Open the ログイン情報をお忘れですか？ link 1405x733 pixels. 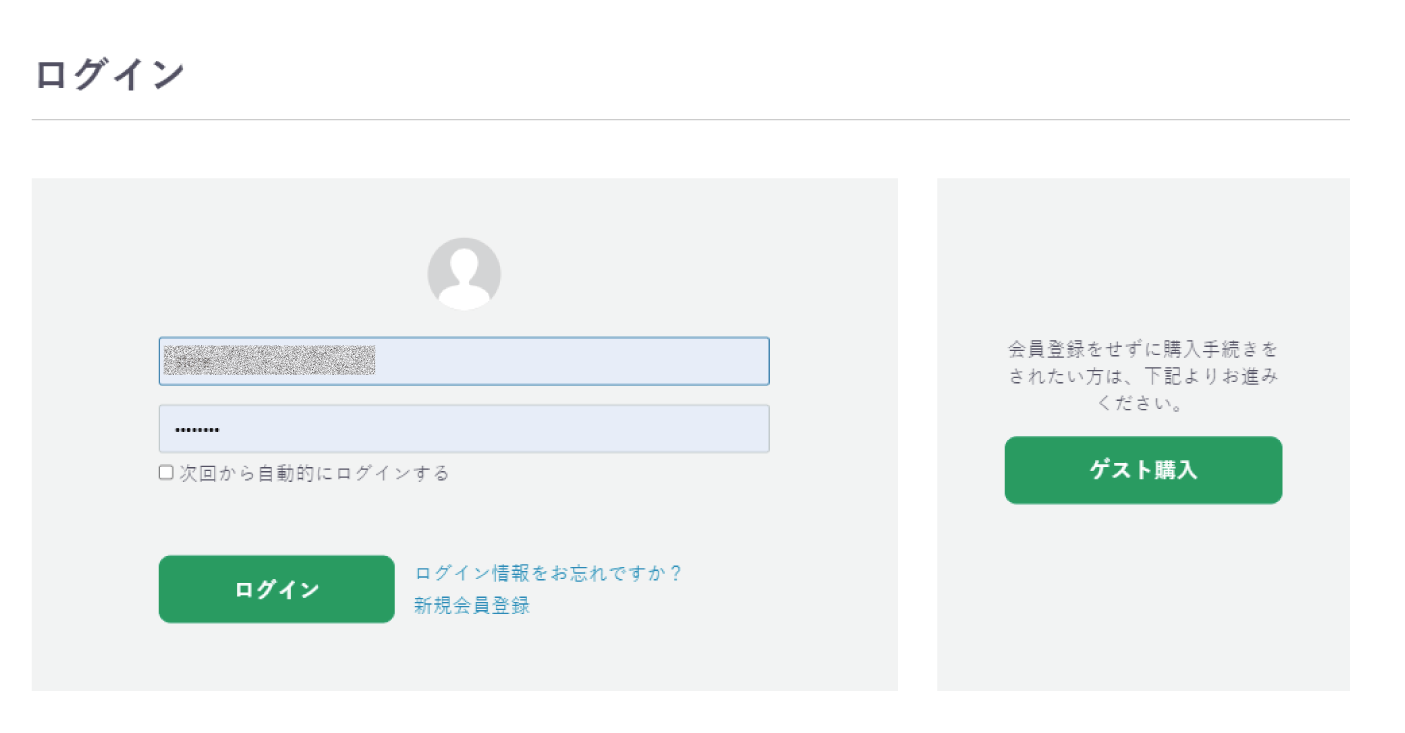549,573
